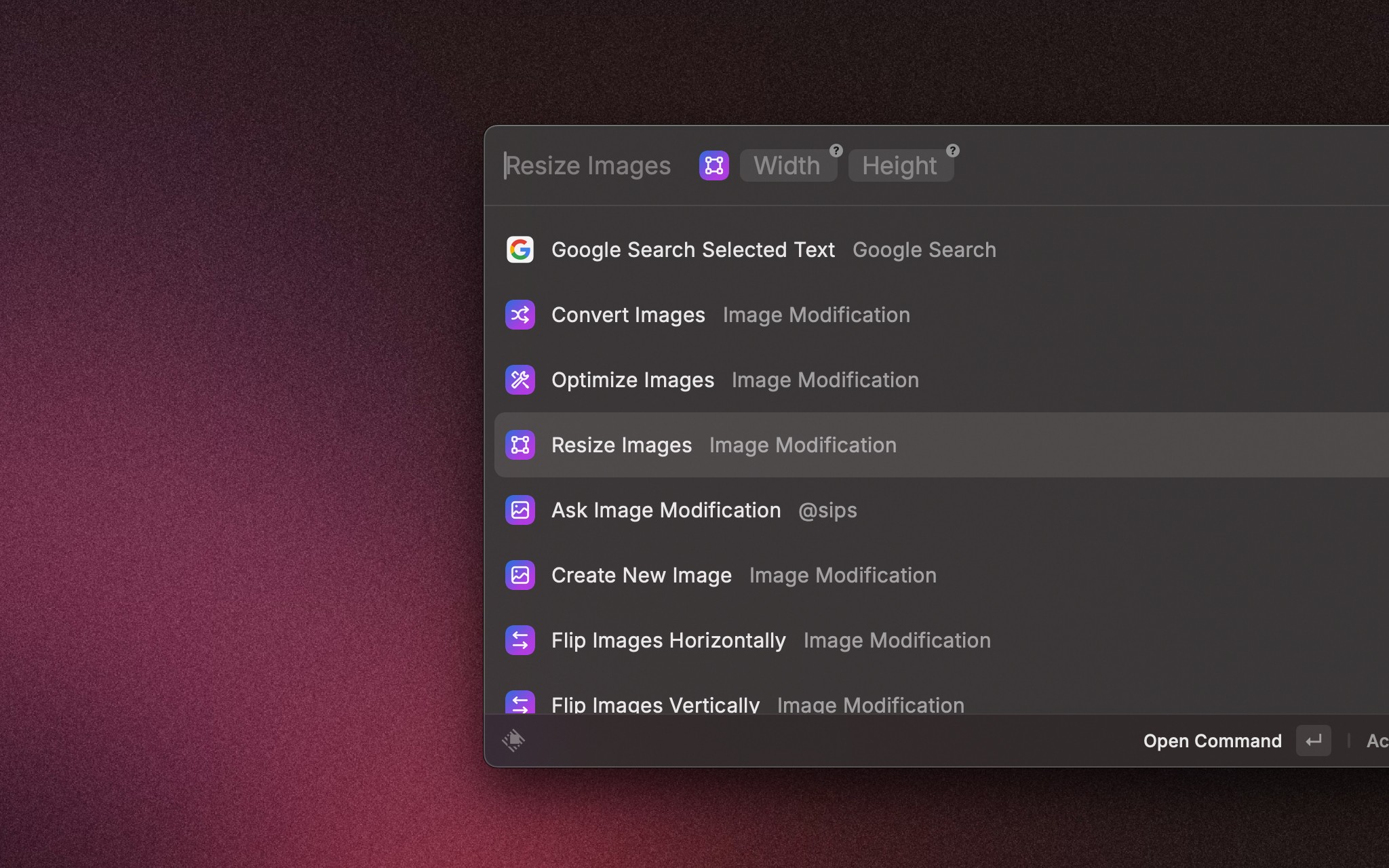Click the Flip Images Horizontally arrows icon
Screen dimensions: 1389x868
pos(520,640)
